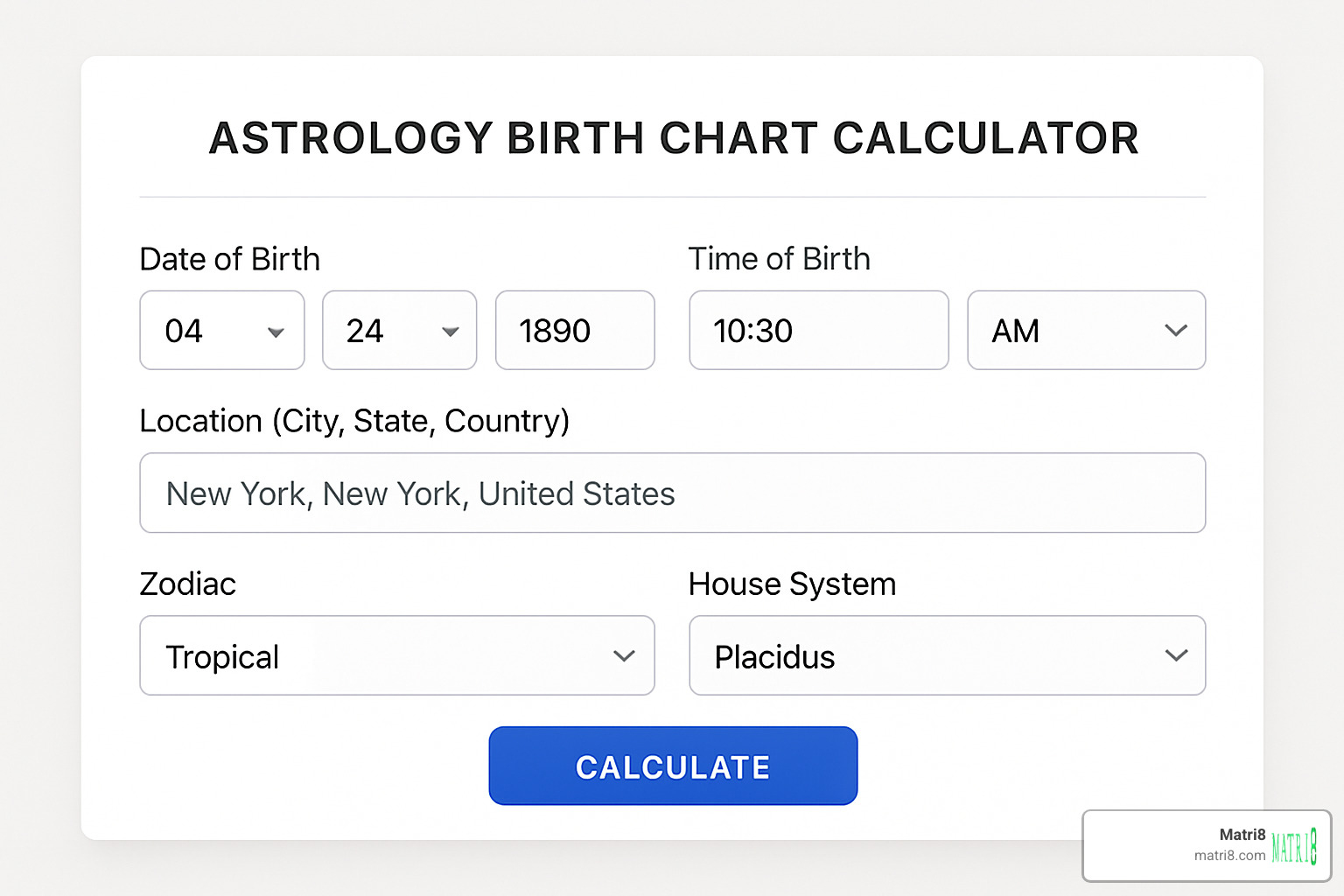Click the arrow icon beside day 24
The height and width of the screenshot is (896, 1344).
click(x=451, y=332)
